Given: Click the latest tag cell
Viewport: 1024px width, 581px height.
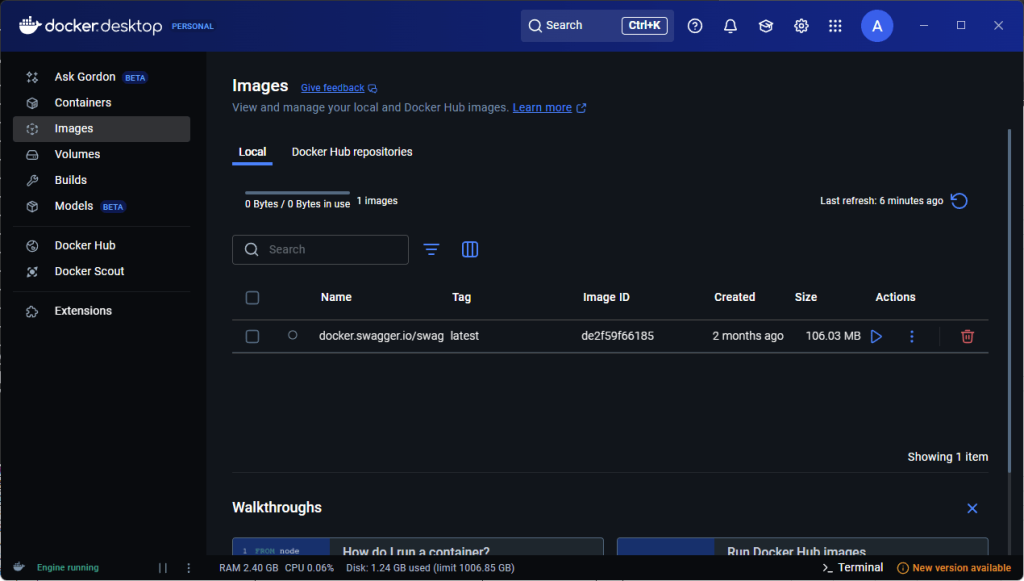Looking at the screenshot, I should (x=464, y=336).
